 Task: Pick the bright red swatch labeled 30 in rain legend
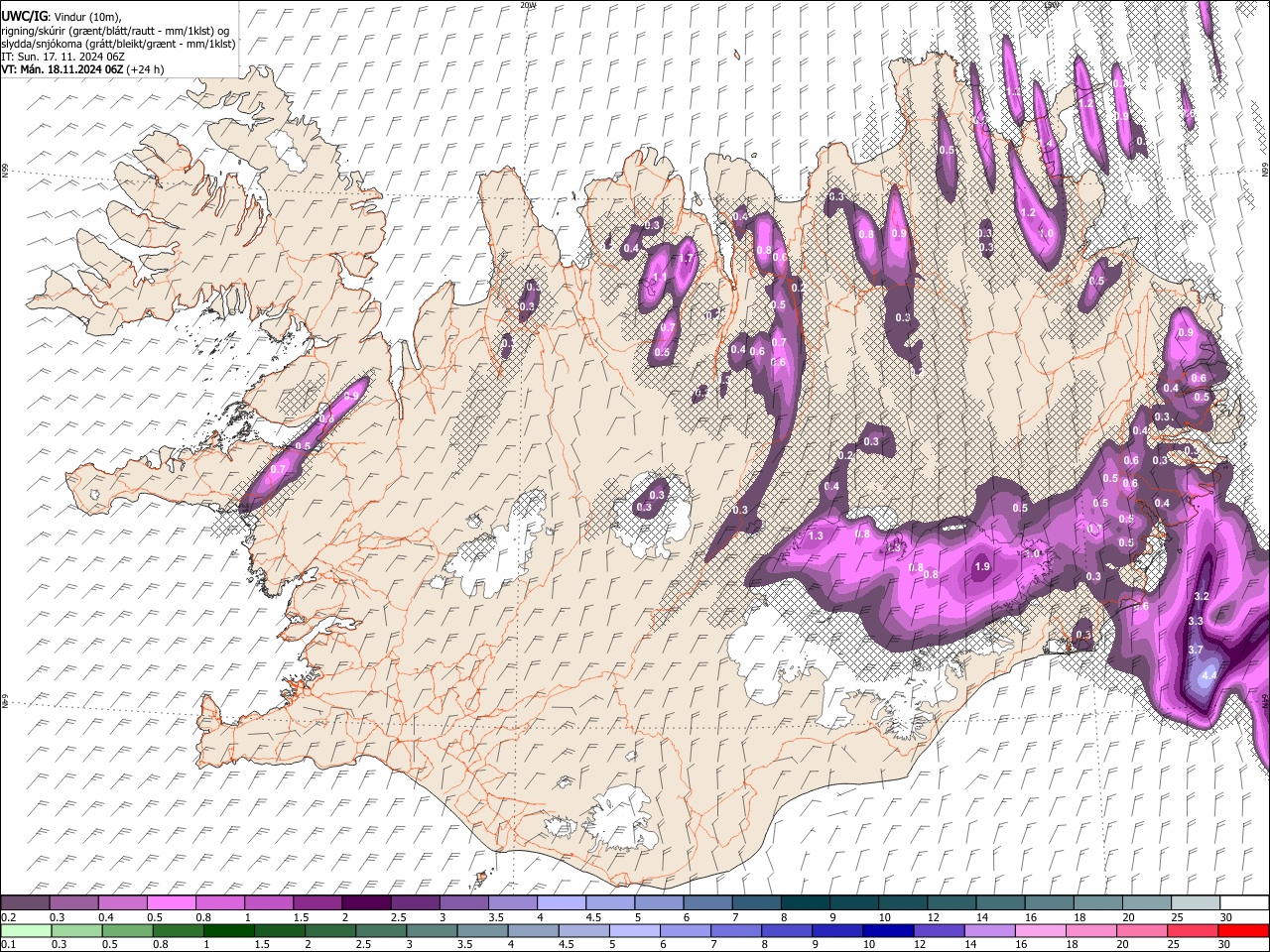tap(1242, 930)
